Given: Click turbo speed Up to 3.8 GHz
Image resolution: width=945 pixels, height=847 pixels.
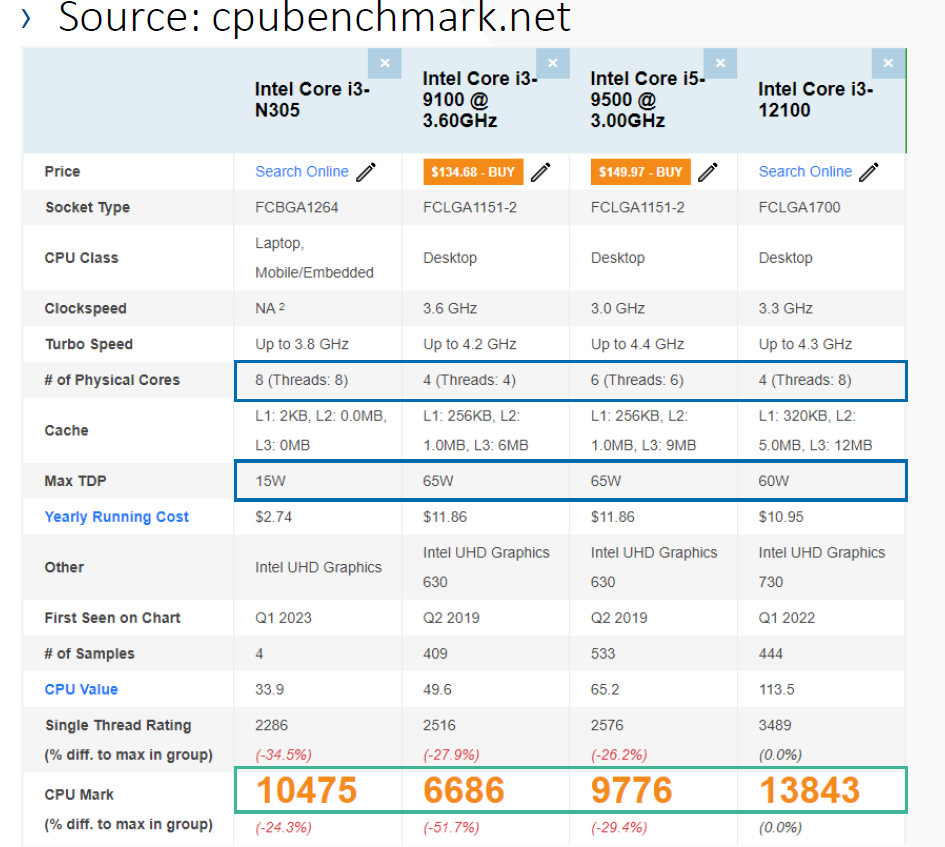Looking at the screenshot, I should [302, 344].
